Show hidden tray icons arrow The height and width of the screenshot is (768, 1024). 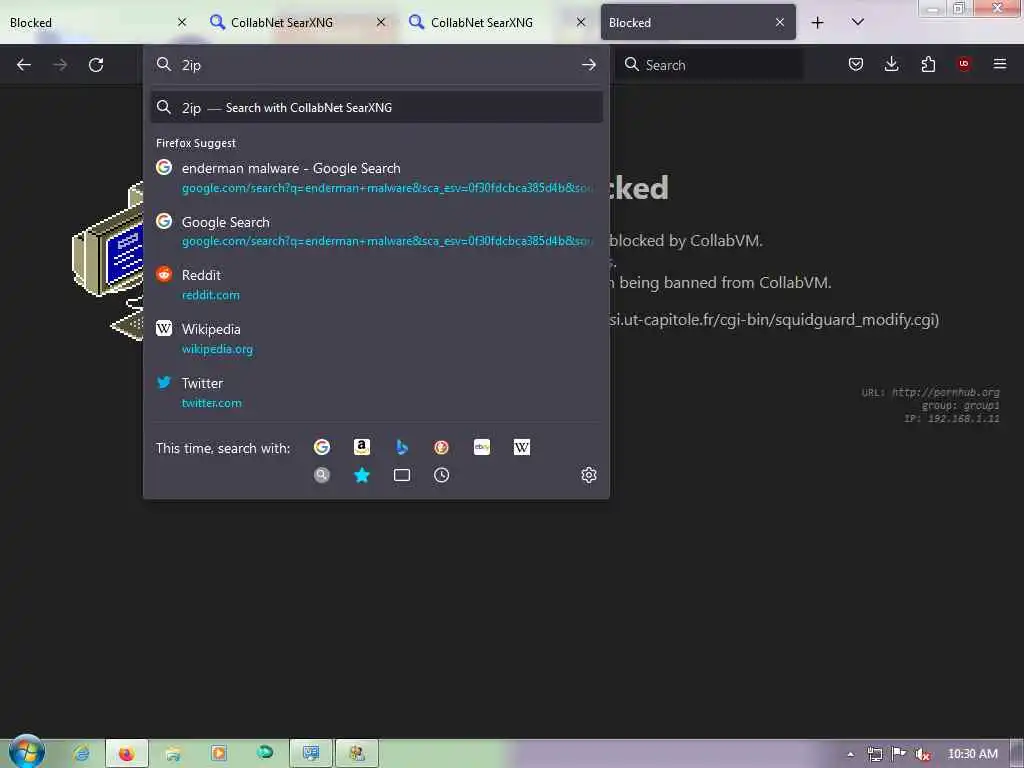[x=850, y=754]
